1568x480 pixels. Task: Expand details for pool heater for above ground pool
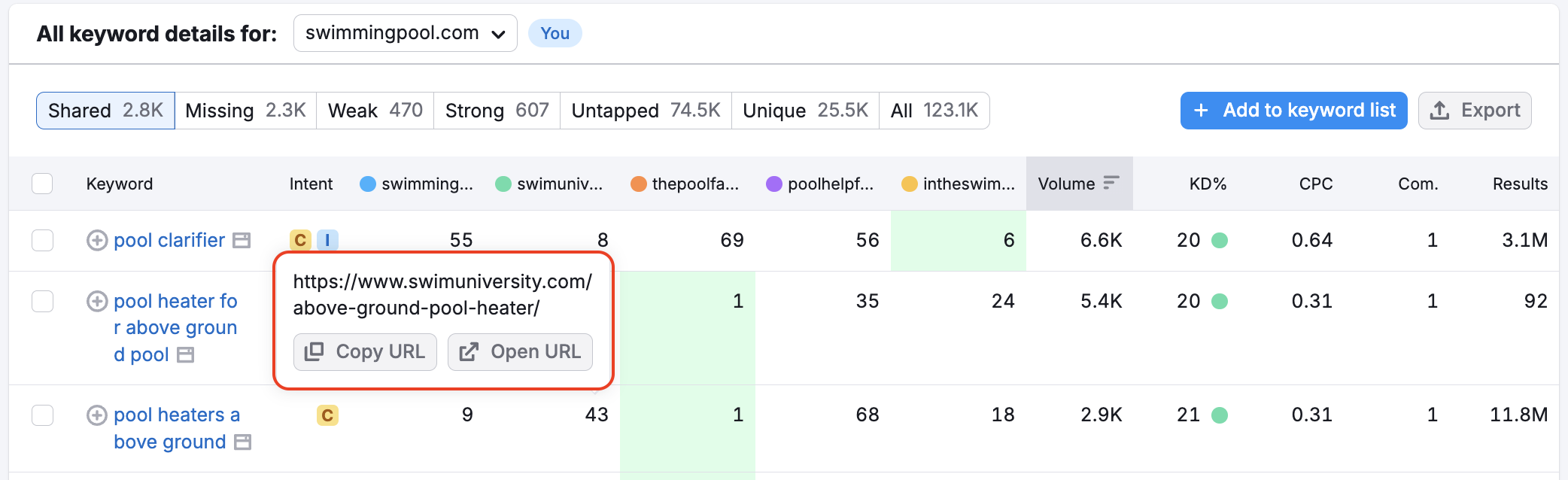click(96, 300)
